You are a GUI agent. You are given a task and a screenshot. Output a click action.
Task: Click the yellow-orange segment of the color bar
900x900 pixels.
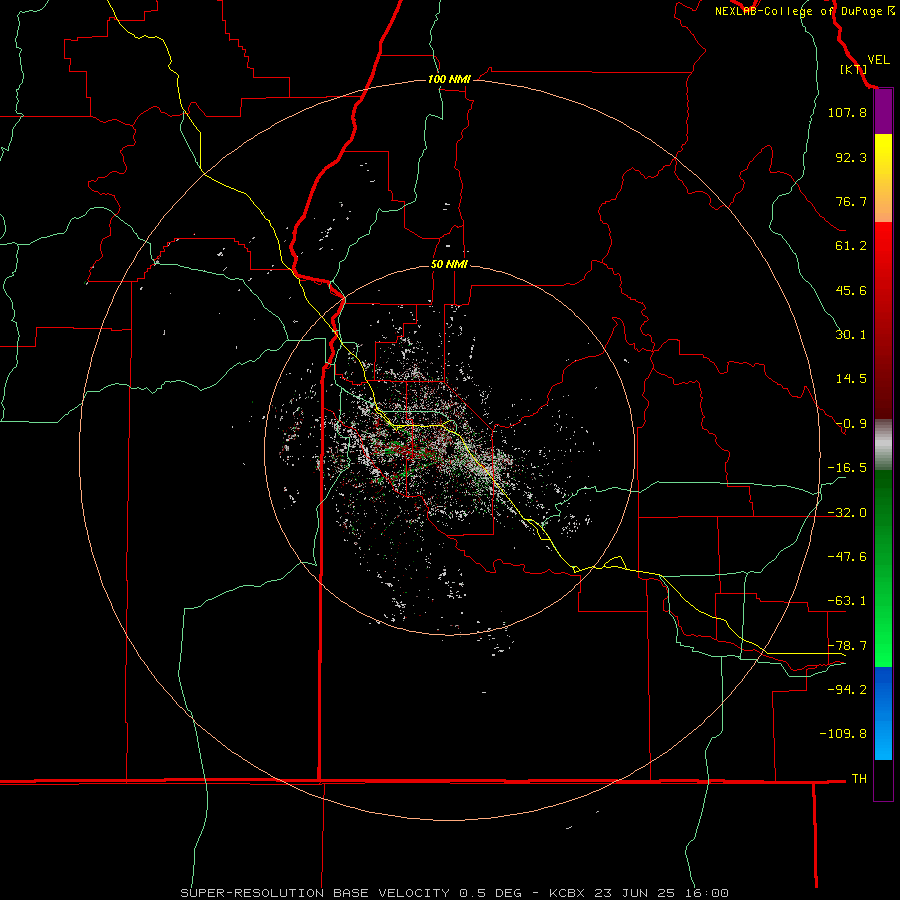[883, 178]
